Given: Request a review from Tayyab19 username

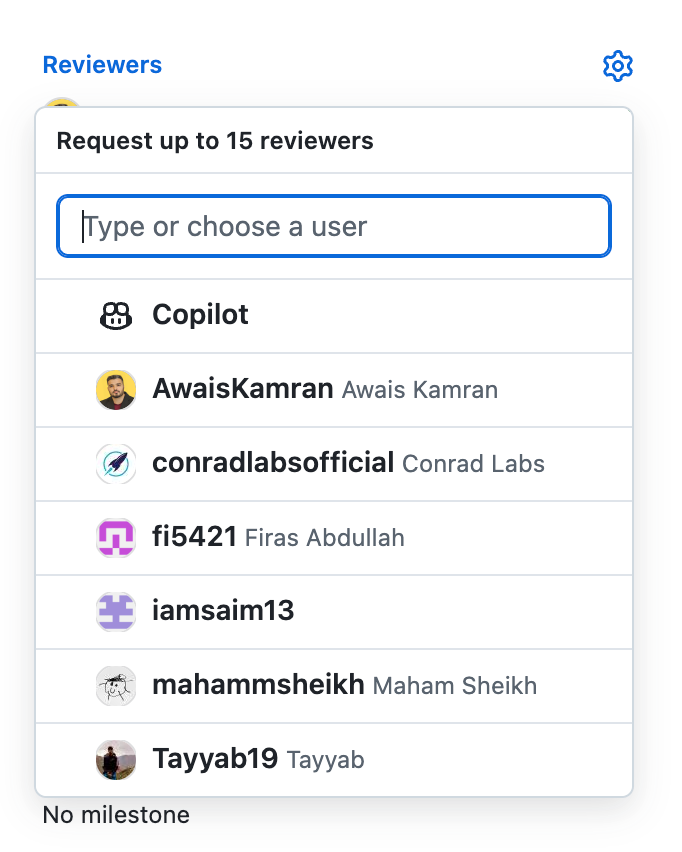Looking at the screenshot, I should 215,759.
